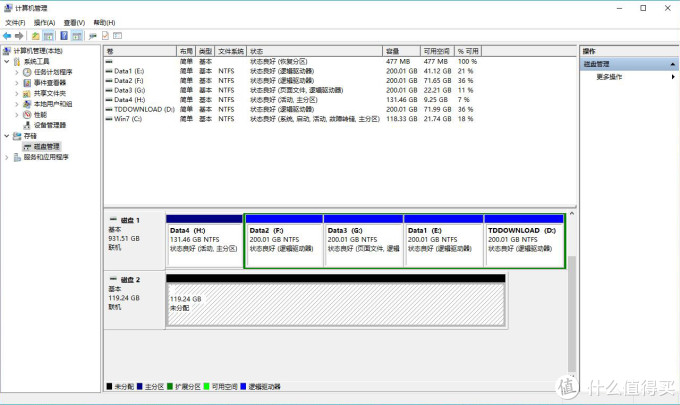This screenshot has height=405, width=680.
Task: Sort by the 布局 column header
Action: (186, 51)
